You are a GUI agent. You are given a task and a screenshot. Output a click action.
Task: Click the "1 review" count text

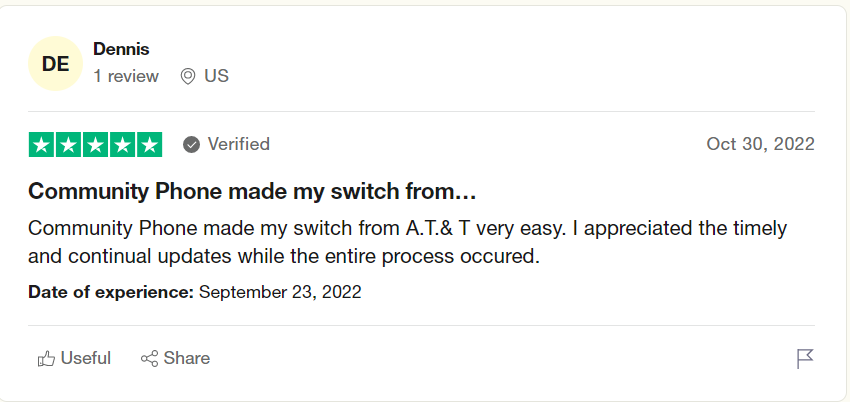(x=126, y=76)
